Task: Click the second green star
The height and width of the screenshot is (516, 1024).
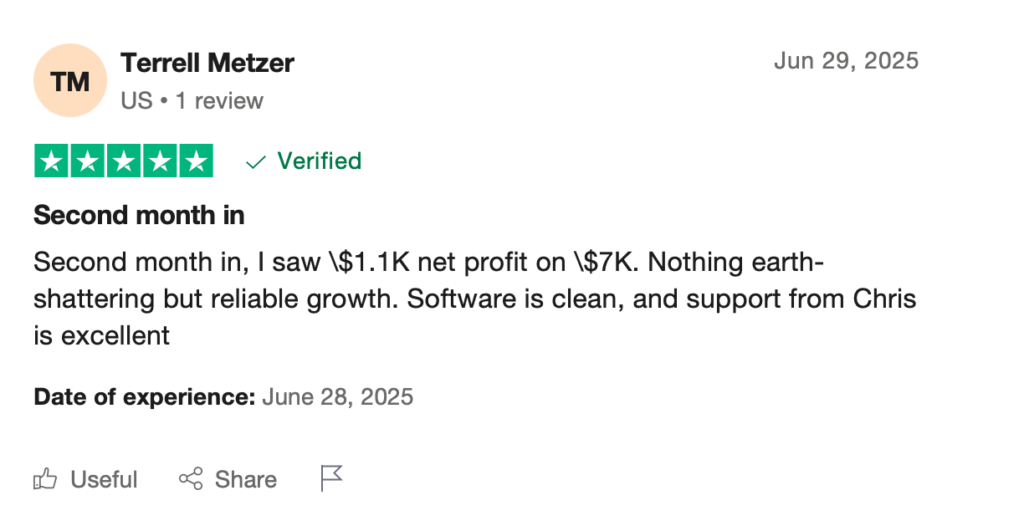Action: click(x=88, y=161)
